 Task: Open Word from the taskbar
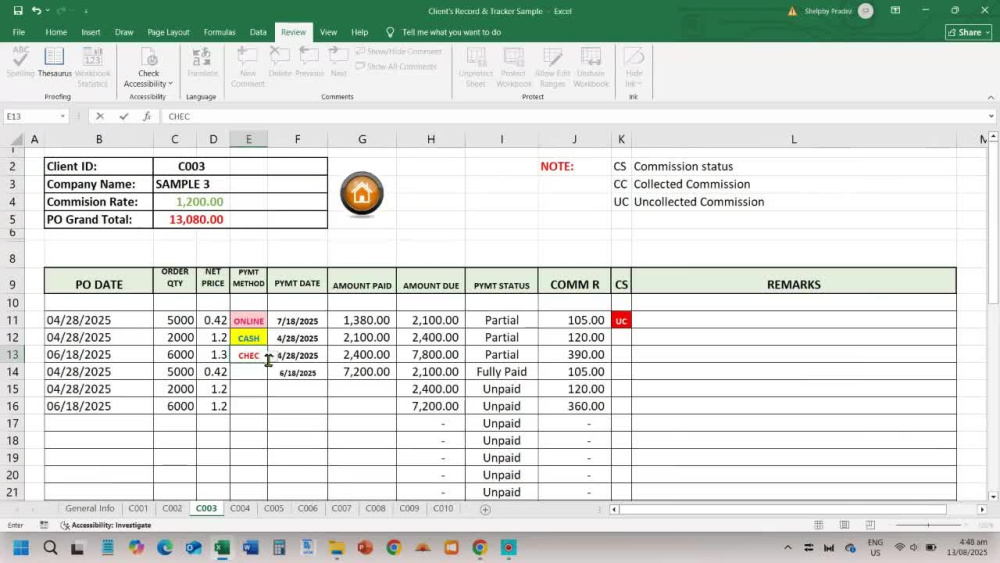point(251,548)
